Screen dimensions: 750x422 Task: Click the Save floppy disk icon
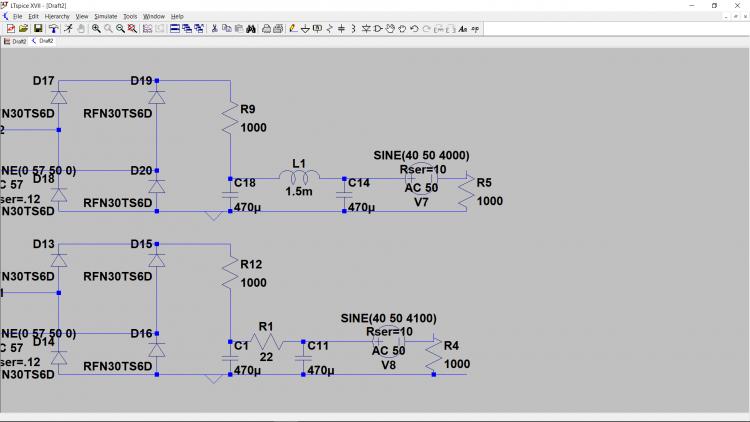tap(38, 29)
